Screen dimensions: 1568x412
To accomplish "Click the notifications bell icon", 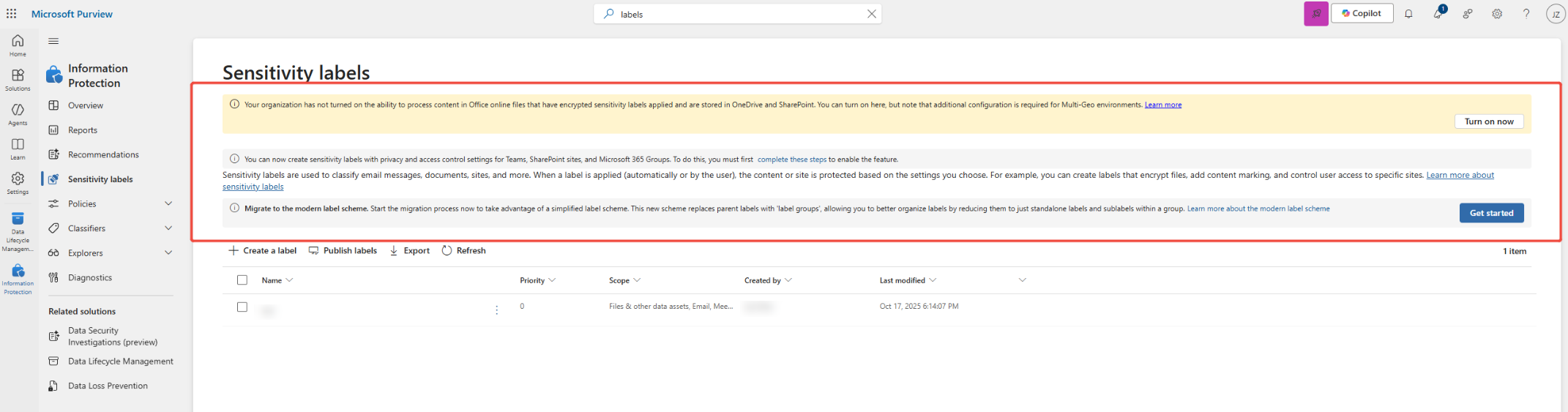I will tap(1408, 14).
